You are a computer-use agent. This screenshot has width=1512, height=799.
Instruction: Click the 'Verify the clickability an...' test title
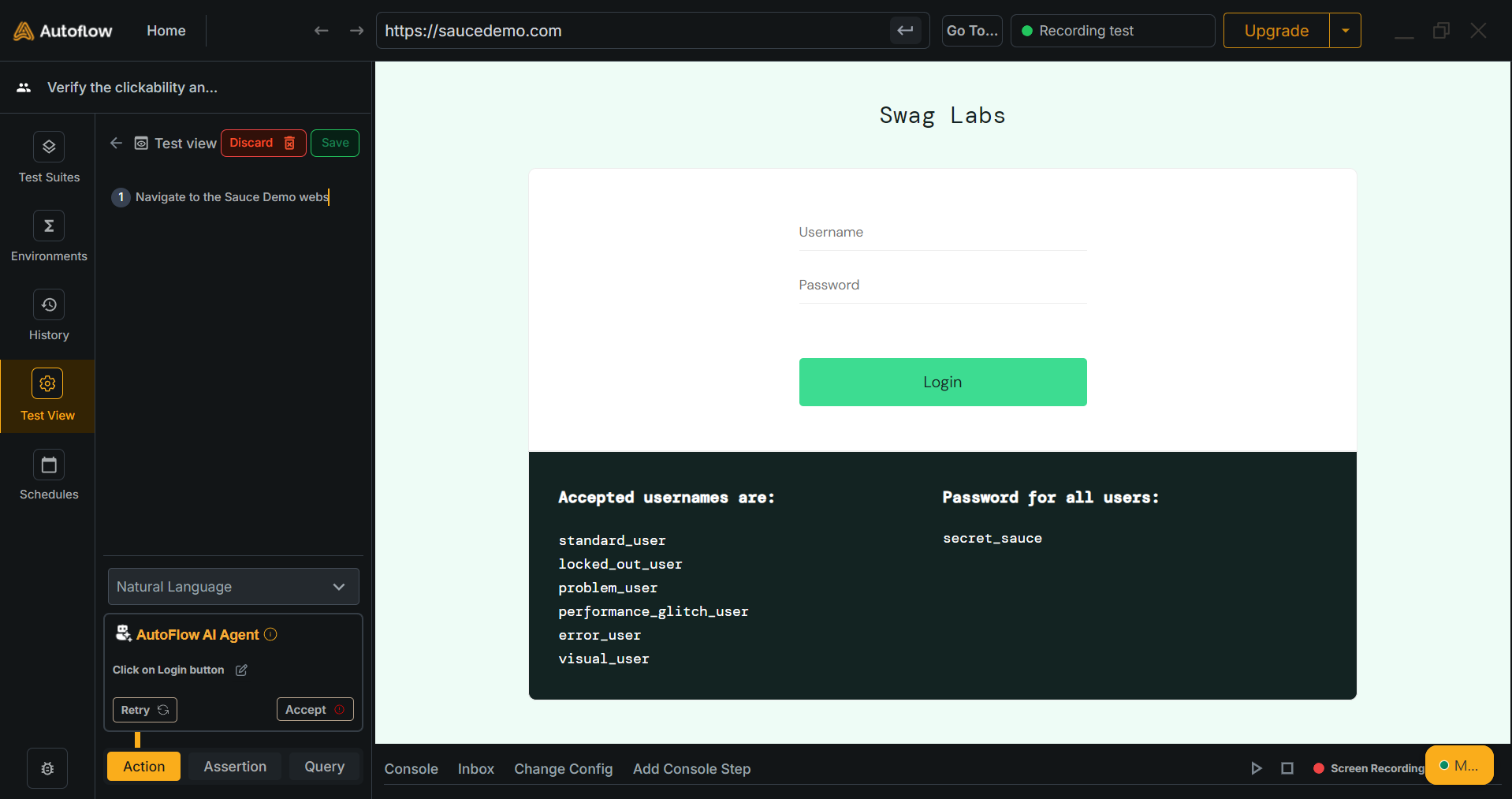[x=132, y=88]
